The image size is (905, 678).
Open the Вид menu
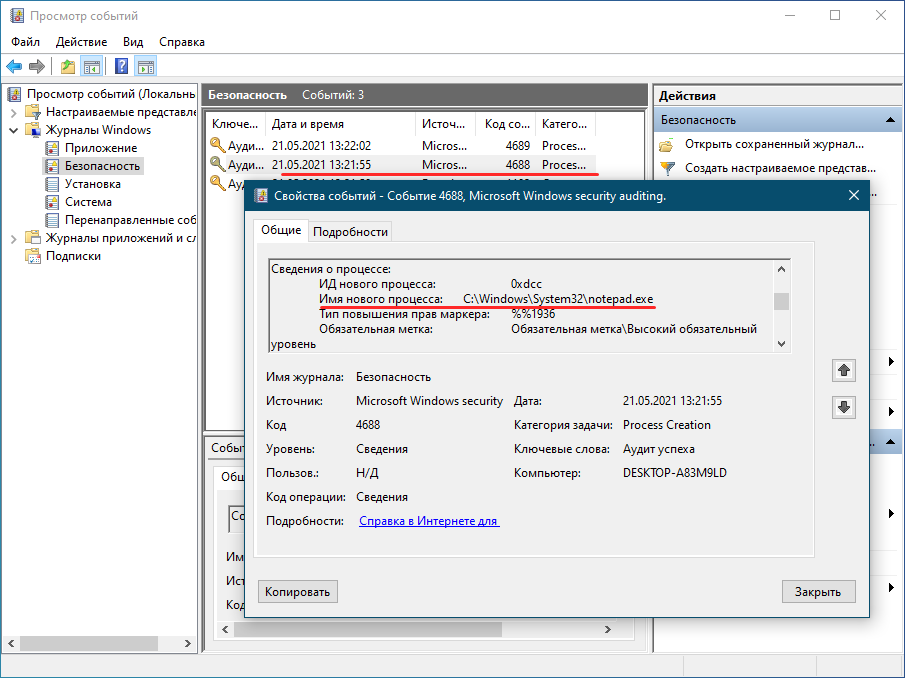pyautogui.click(x=133, y=42)
